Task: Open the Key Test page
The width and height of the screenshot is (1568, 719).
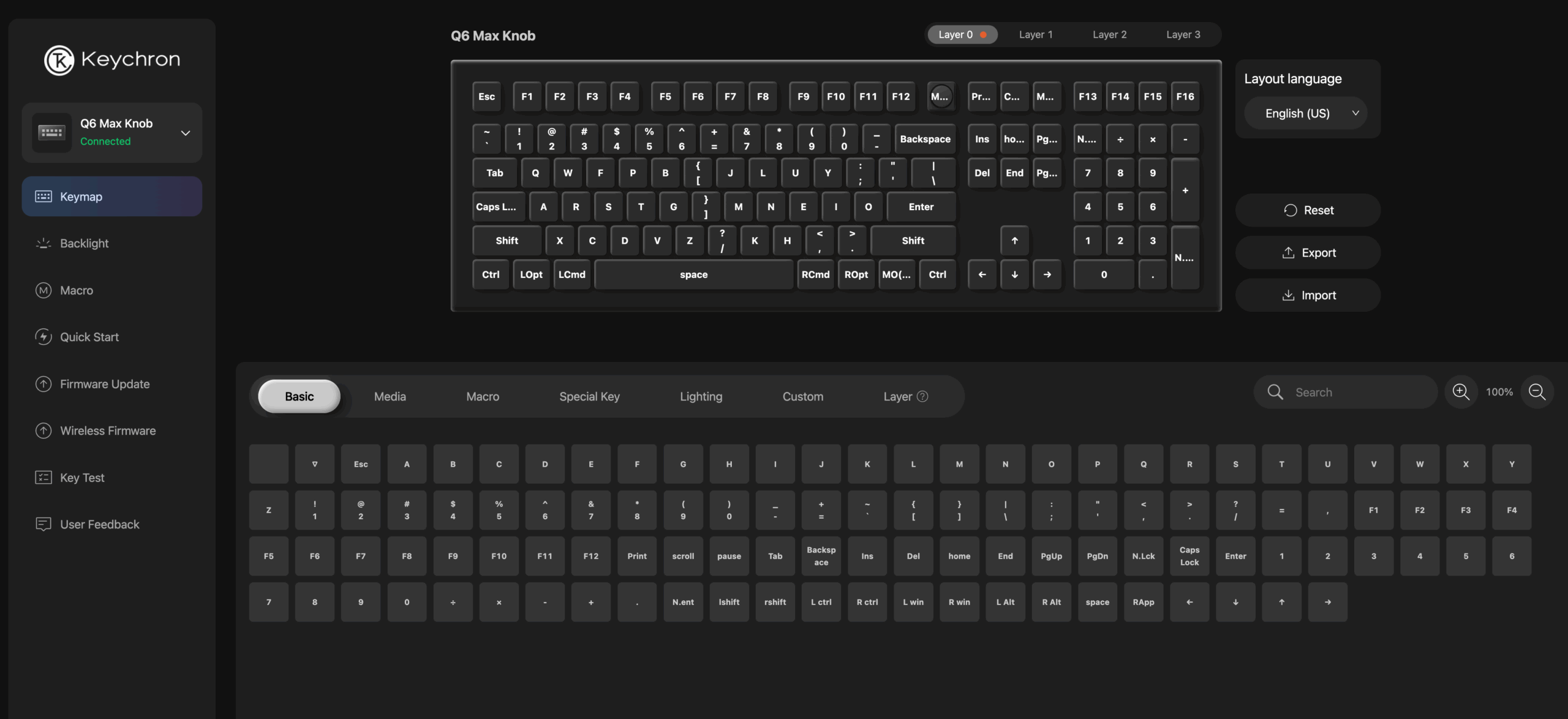Action: click(82, 478)
